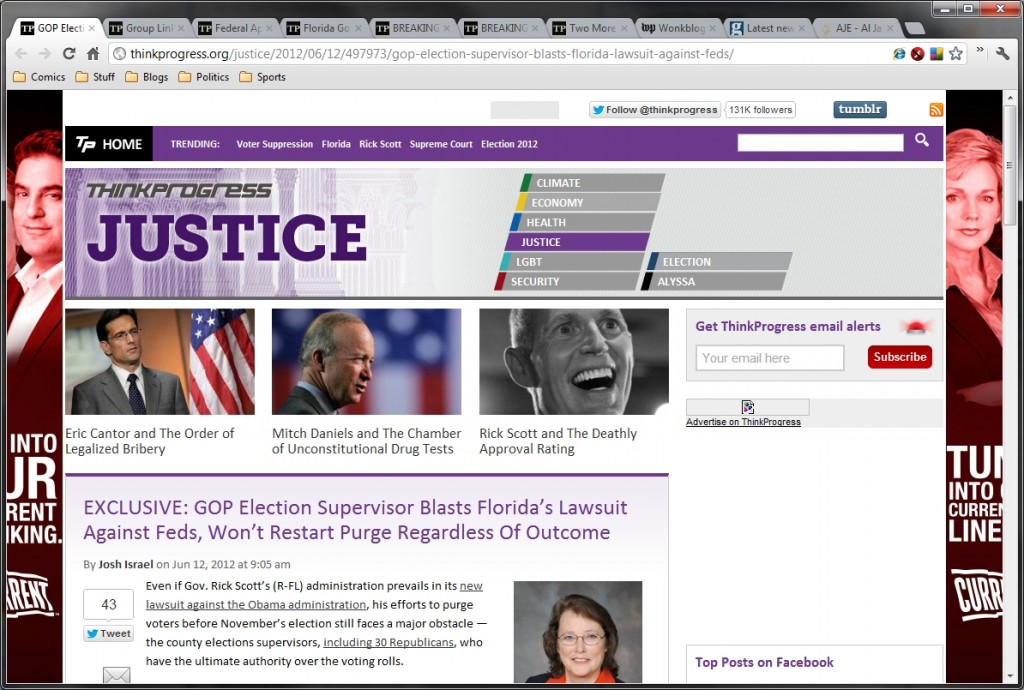
Task: Open the Sports bookmarks folder
Action: click(x=263, y=77)
